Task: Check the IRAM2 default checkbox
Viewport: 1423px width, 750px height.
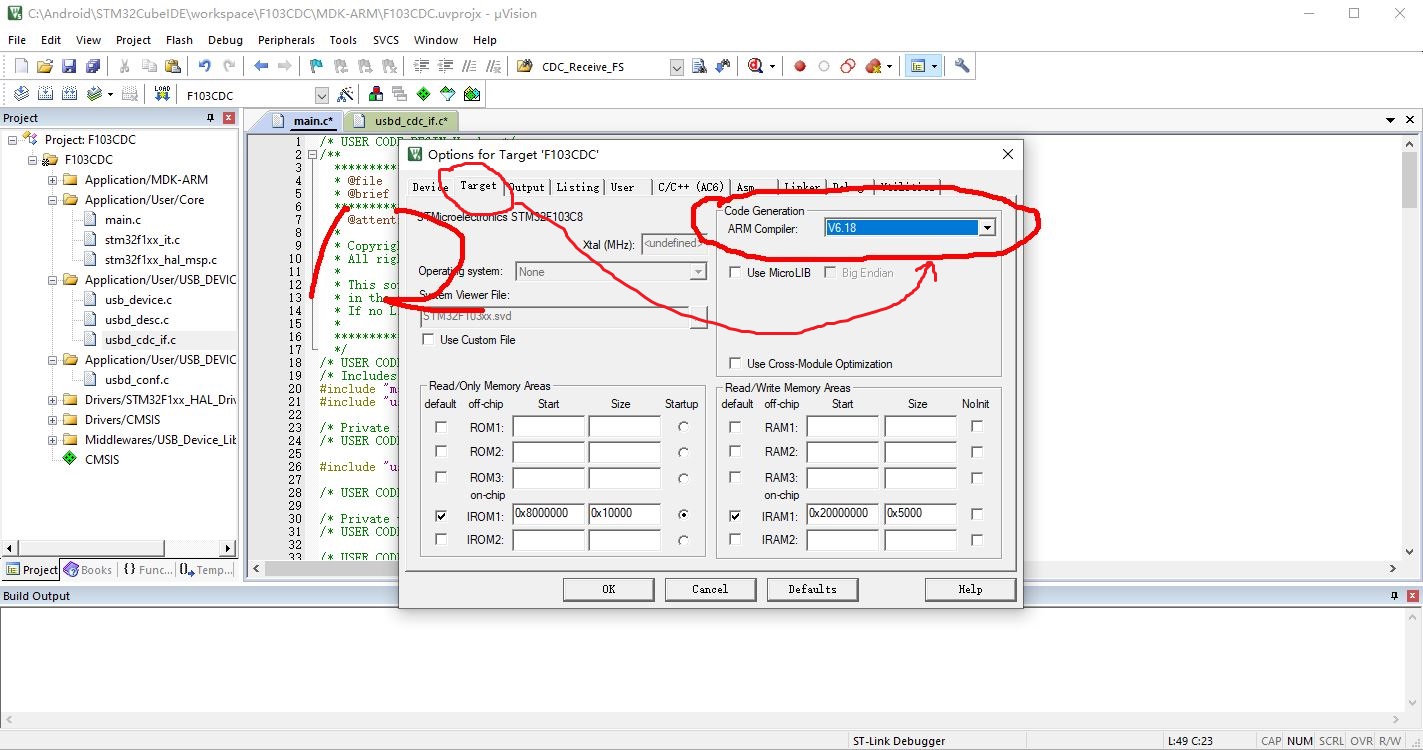Action: (x=735, y=540)
